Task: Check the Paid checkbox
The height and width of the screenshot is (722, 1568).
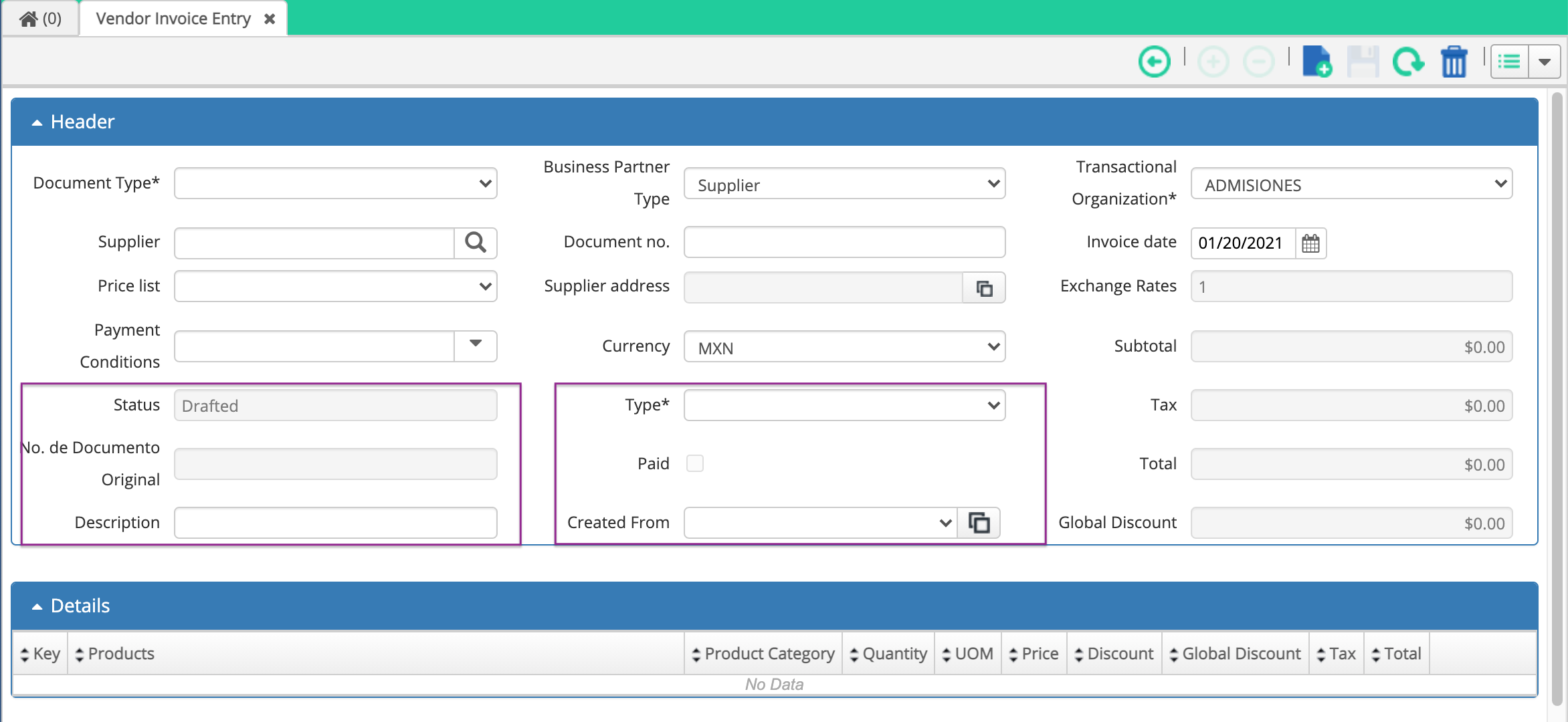Action: (695, 463)
